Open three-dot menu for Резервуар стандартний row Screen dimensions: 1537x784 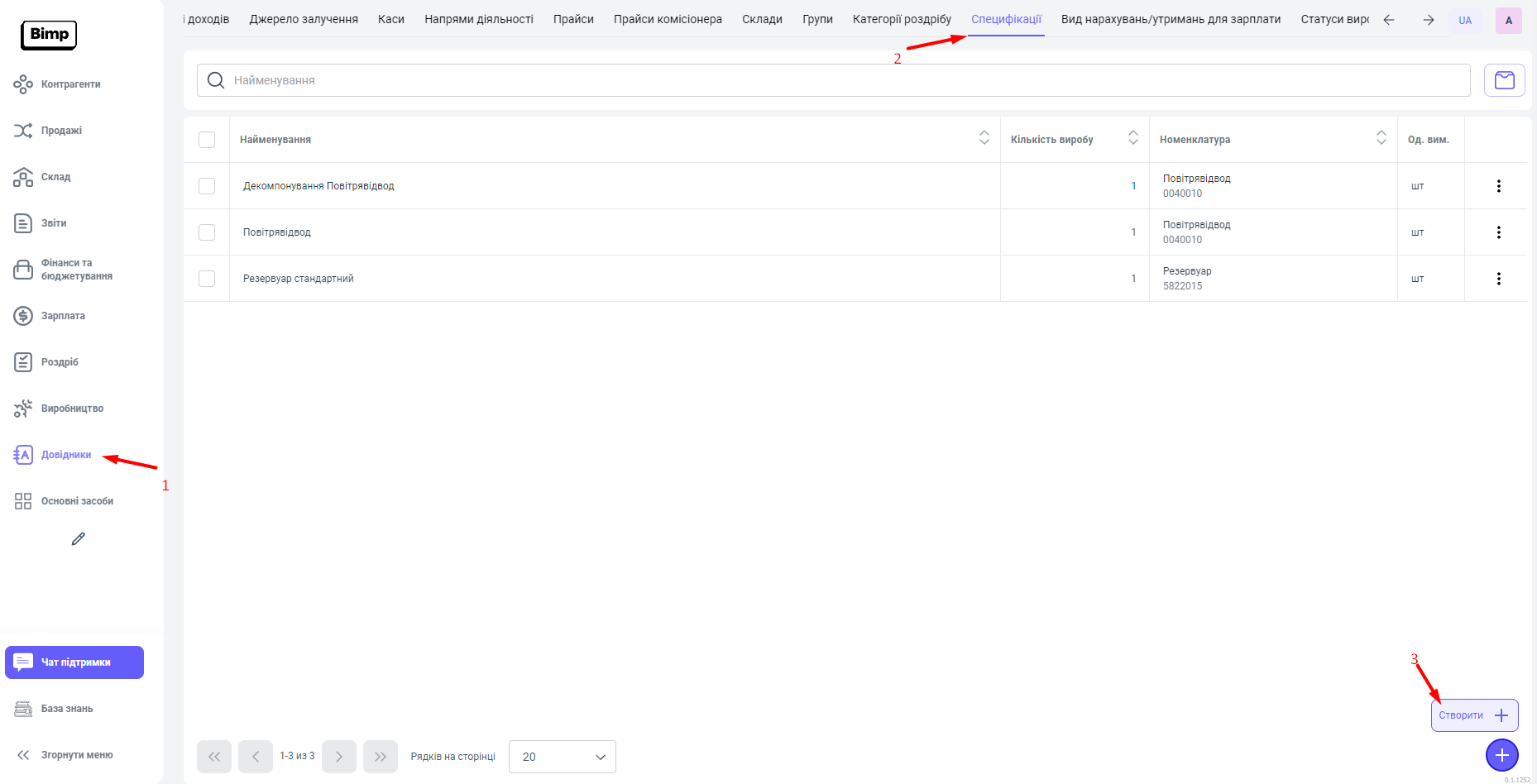[x=1498, y=279]
